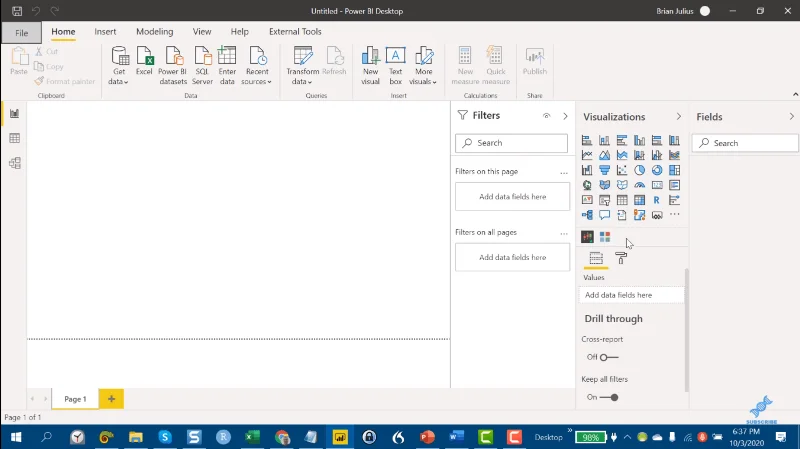This screenshot has width=800, height=449.
Task: Open Transform data dropdown
Action: (x=302, y=65)
